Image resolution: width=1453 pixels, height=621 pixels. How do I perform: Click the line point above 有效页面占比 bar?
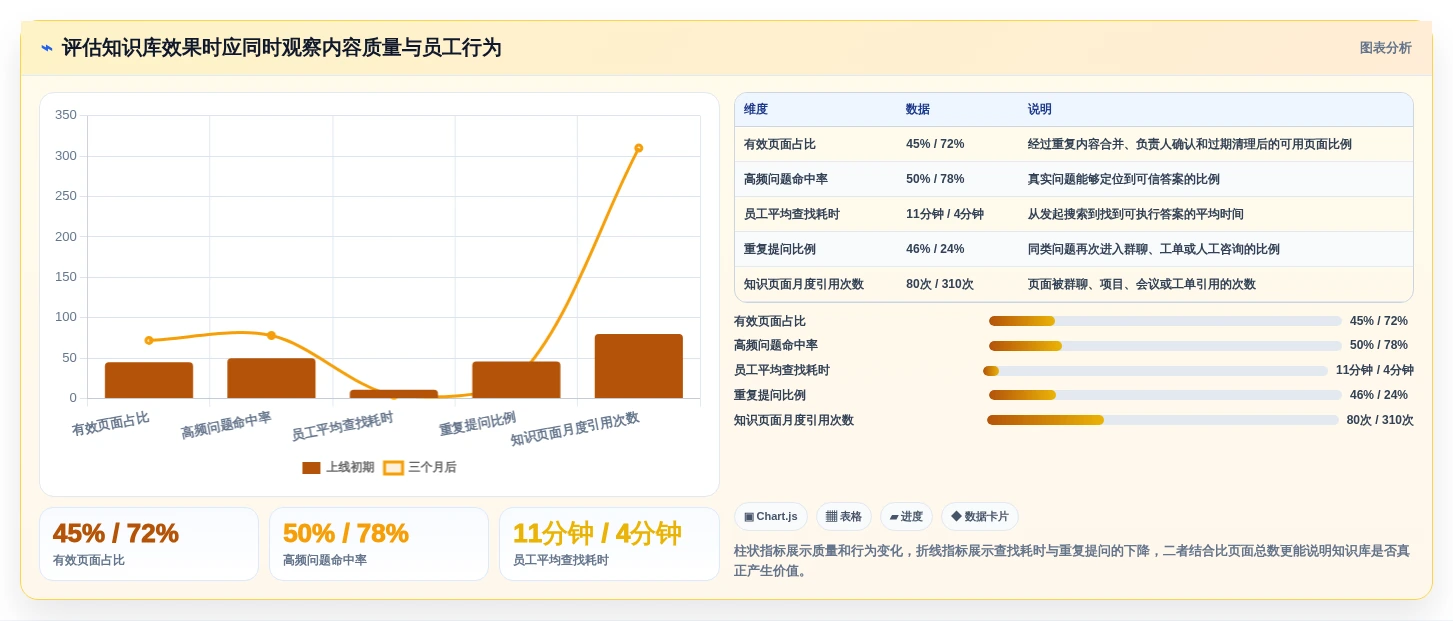coord(149,340)
